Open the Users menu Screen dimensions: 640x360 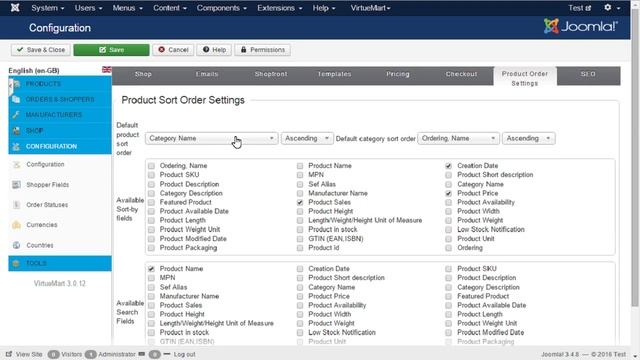coord(88,8)
